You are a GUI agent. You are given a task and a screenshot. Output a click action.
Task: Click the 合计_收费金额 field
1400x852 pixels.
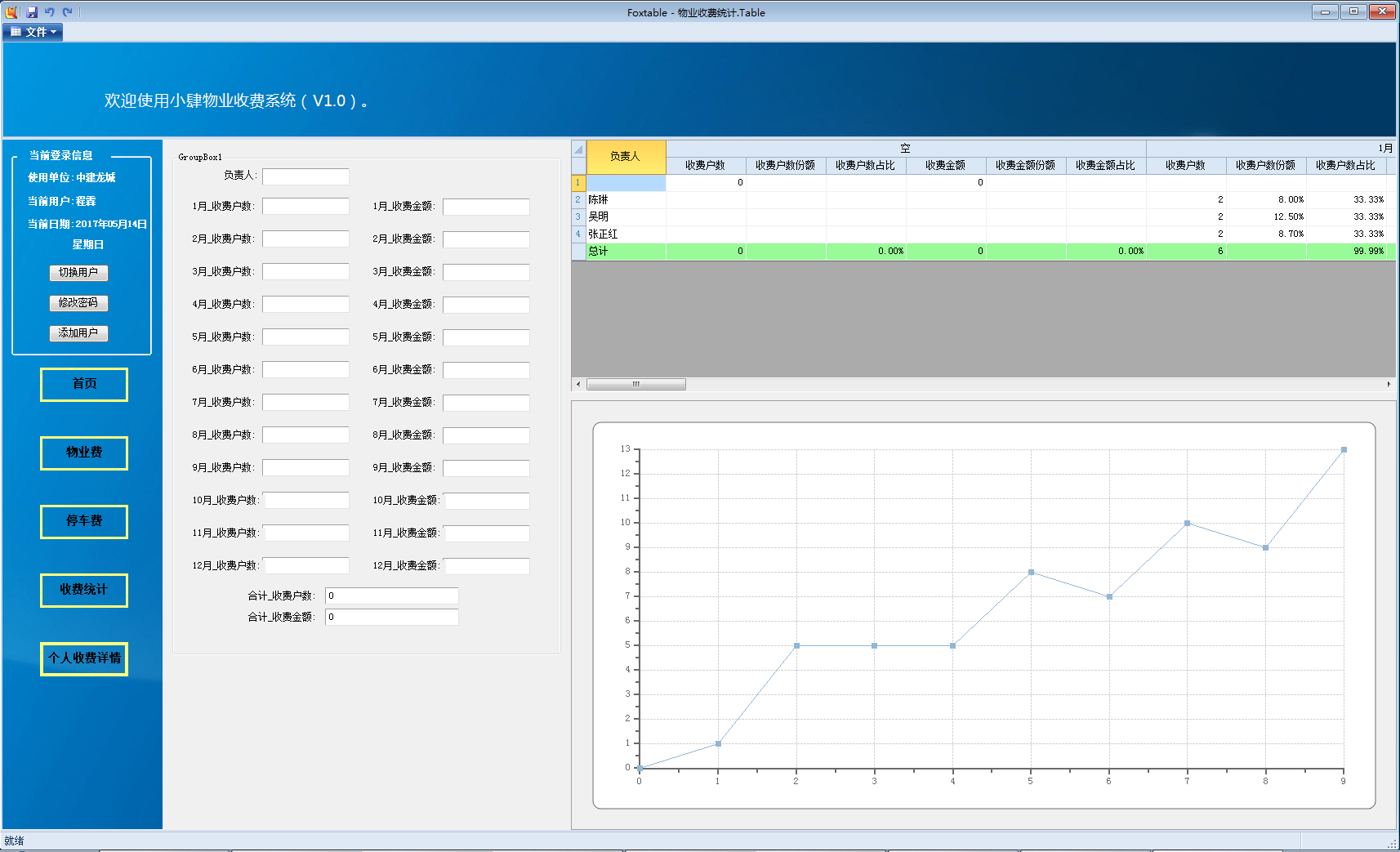tap(391, 618)
